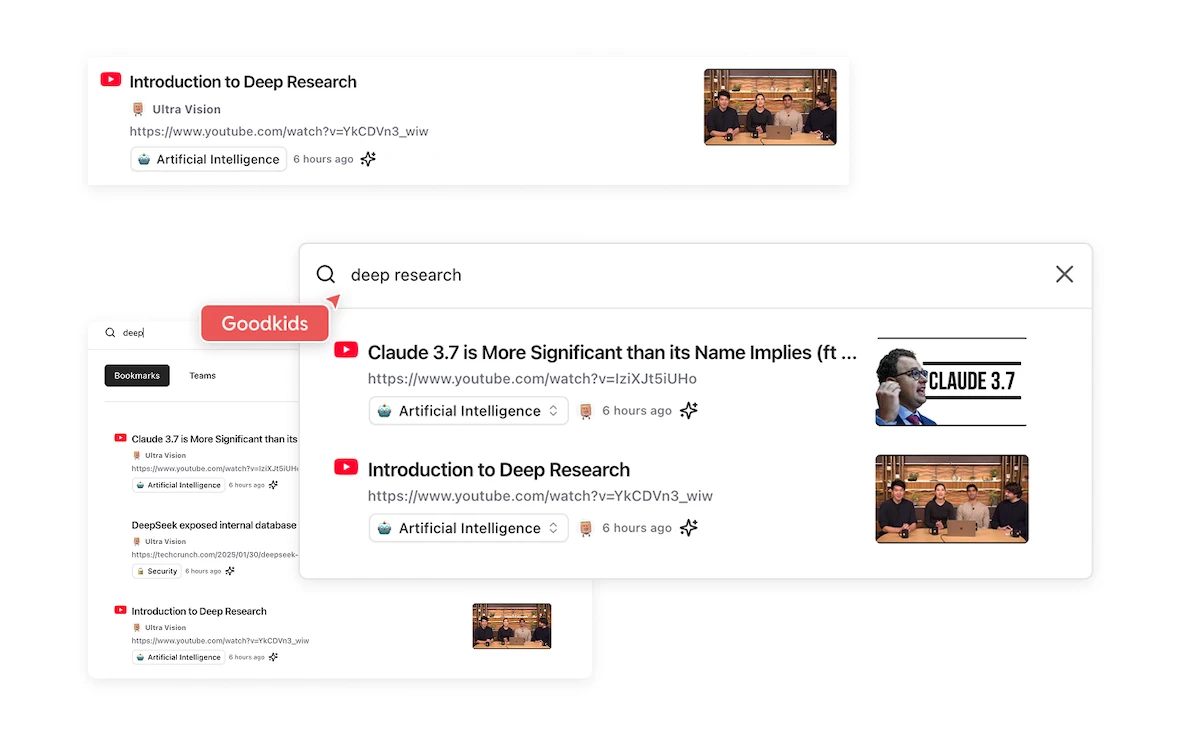Open the Deep Research video thumbnail in the search popup

click(x=952, y=499)
